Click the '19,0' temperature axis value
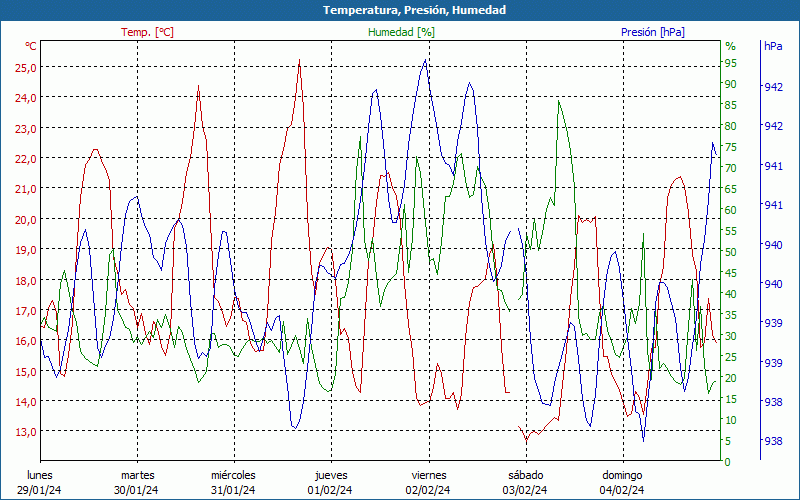The image size is (800, 500). (x=26, y=249)
